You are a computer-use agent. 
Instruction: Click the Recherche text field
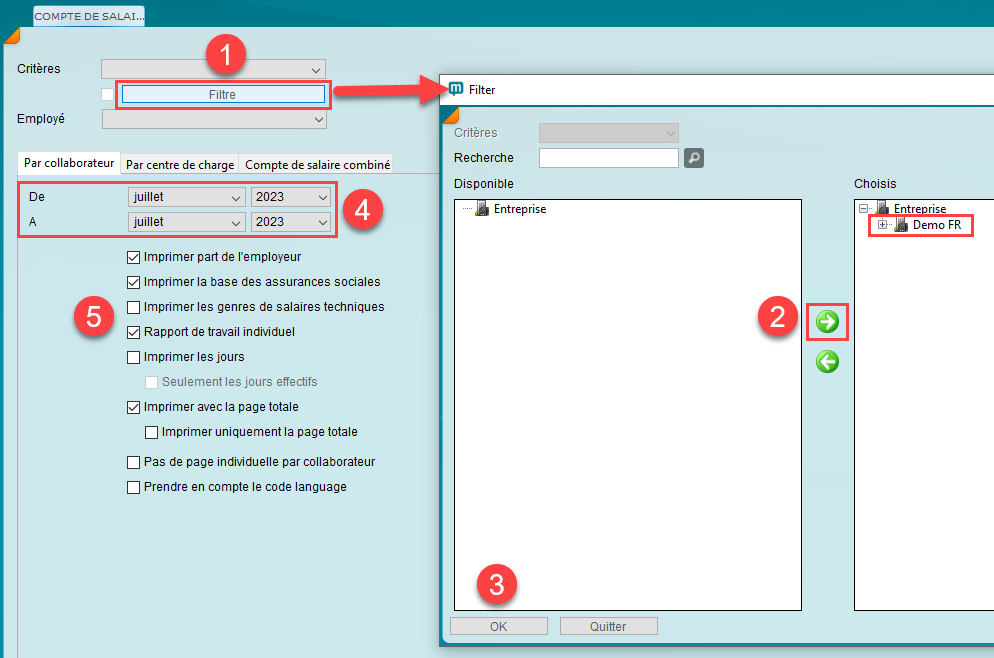pyautogui.click(x=608, y=158)
